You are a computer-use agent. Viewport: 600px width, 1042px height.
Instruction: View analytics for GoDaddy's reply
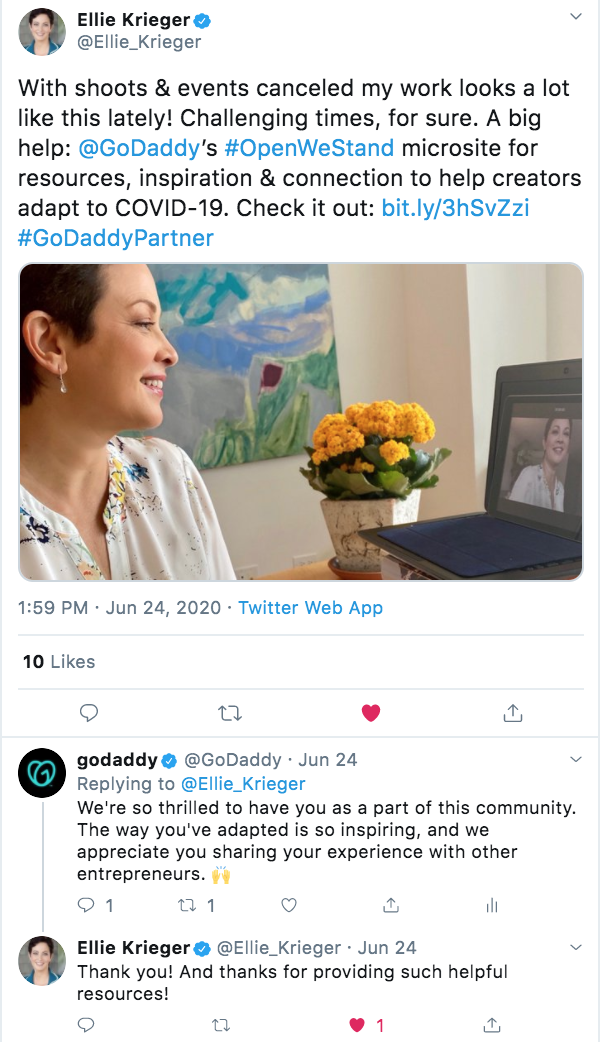(491, 905)
